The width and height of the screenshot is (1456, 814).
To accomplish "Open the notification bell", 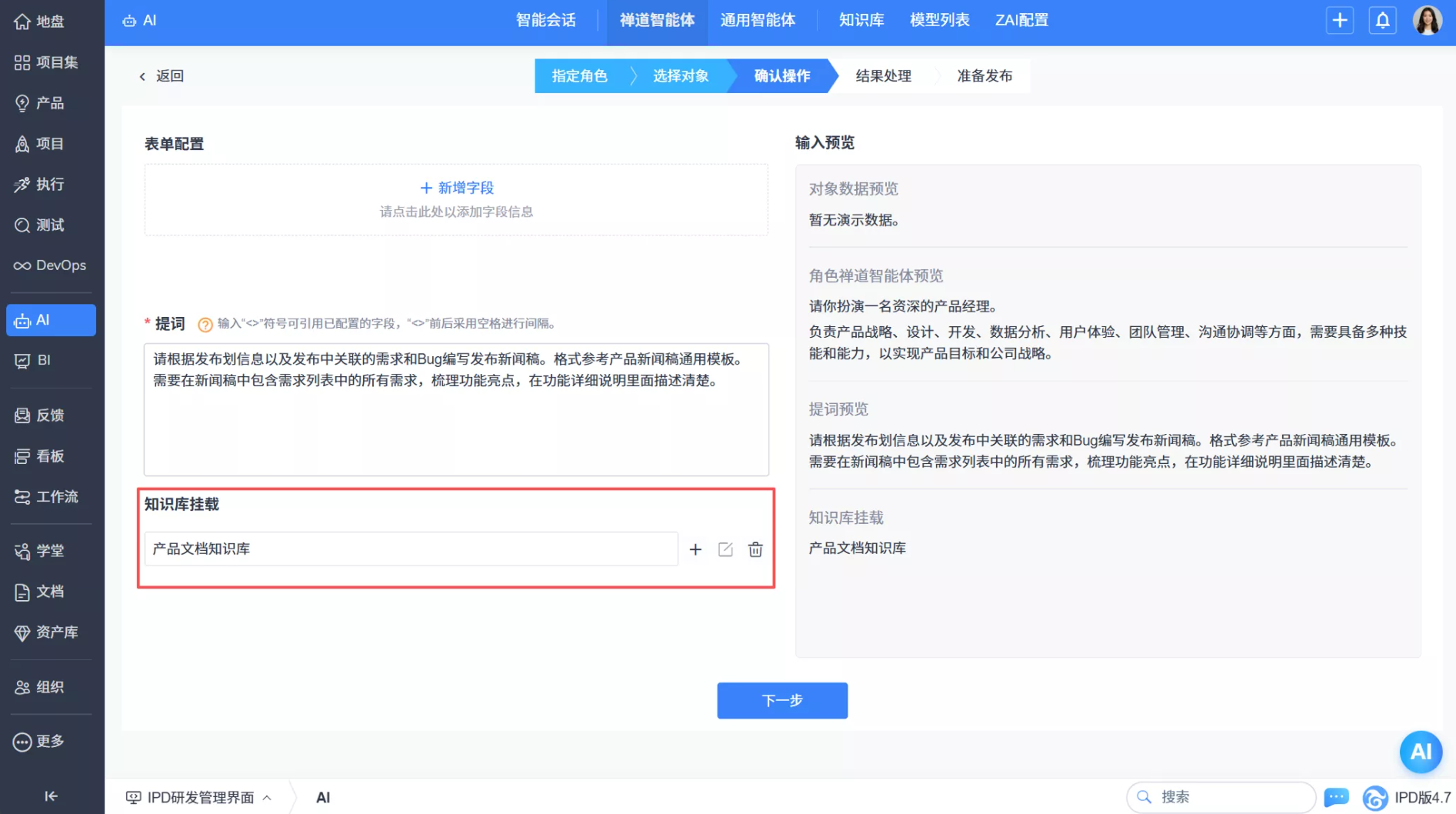I will (x=1382, y=20).
